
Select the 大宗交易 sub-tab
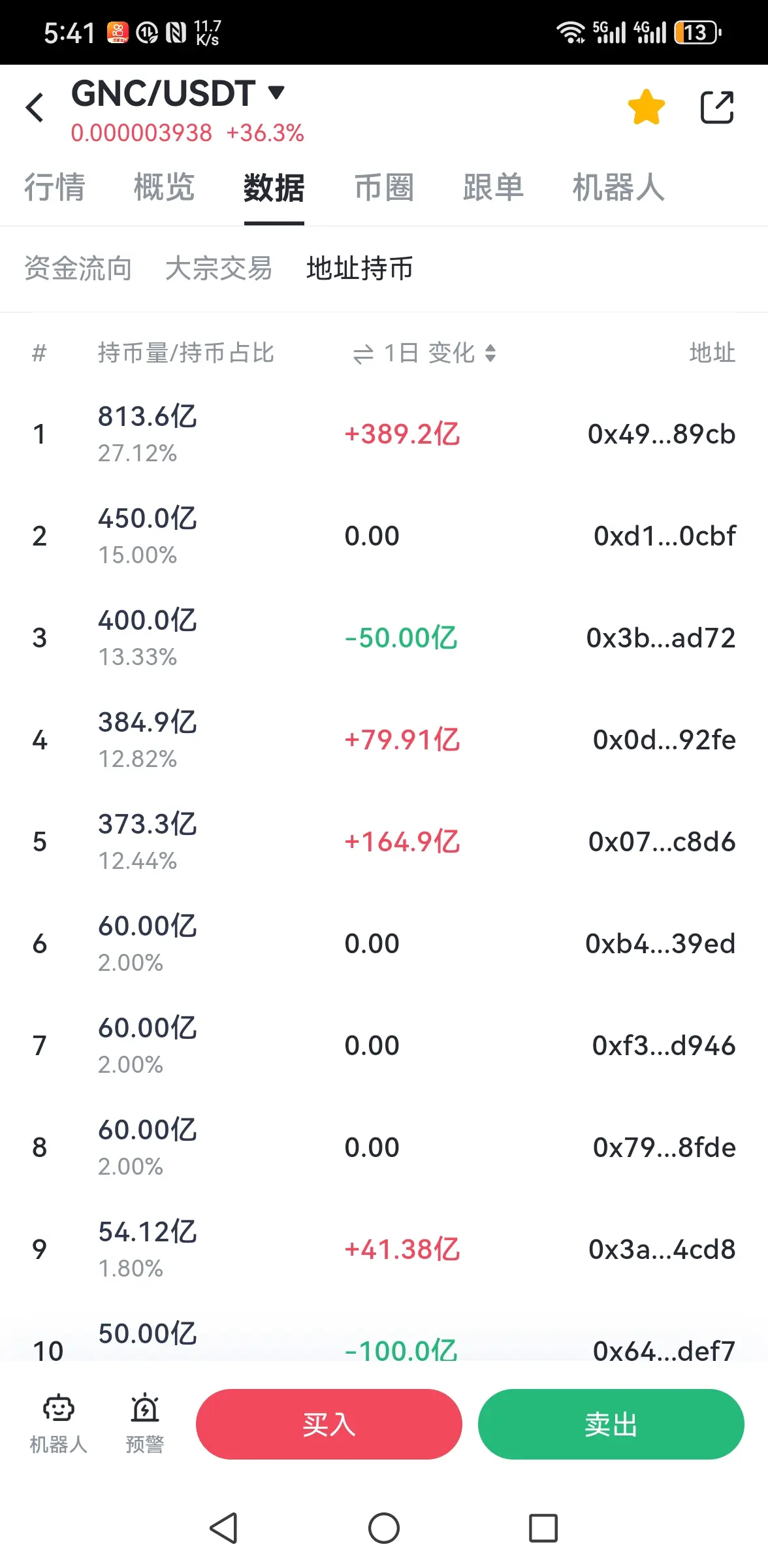[x=219, y=269]
